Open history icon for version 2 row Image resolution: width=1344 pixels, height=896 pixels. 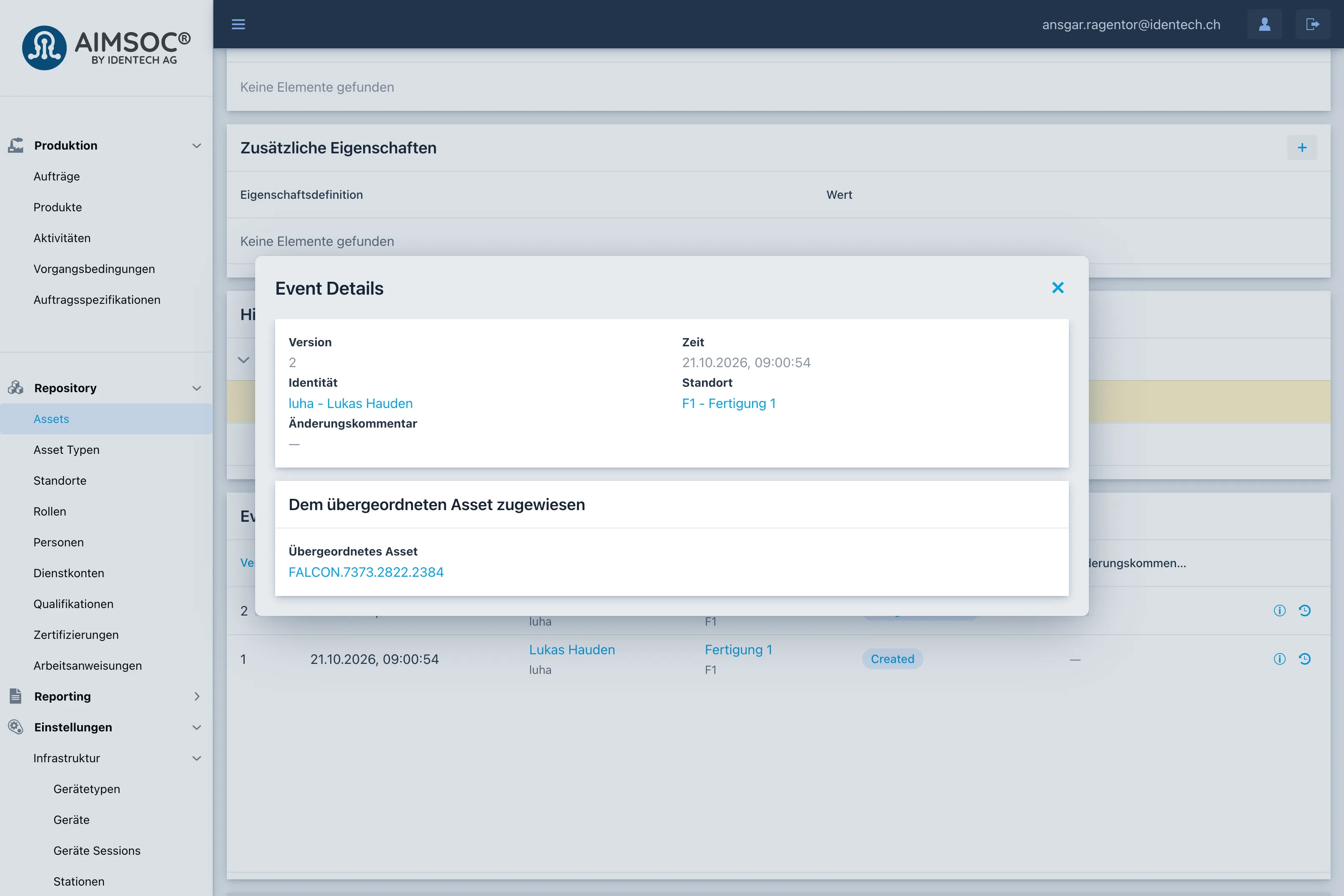click(1304, 610)
